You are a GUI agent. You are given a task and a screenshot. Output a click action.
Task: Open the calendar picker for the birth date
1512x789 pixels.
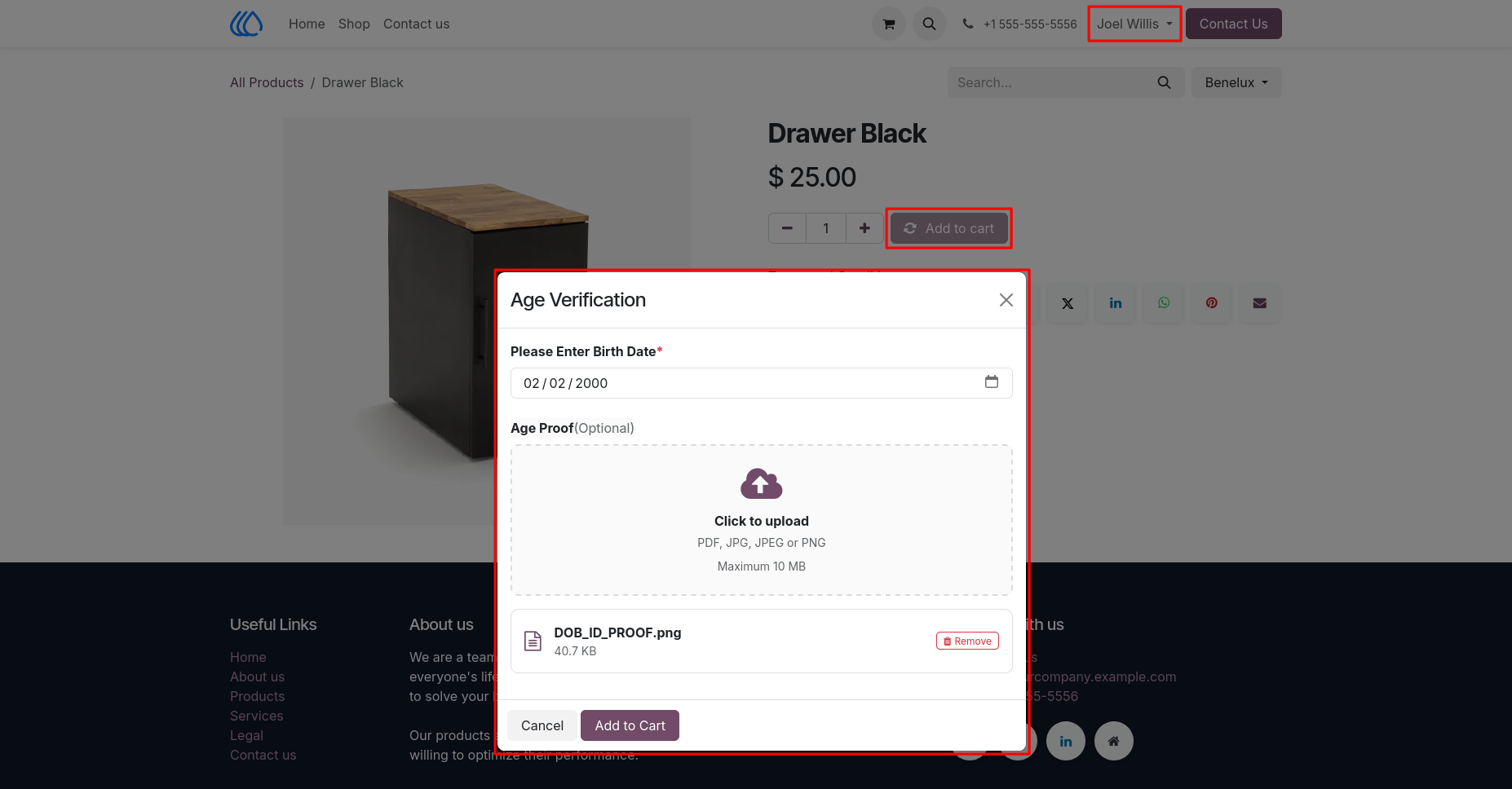(991, 382)
